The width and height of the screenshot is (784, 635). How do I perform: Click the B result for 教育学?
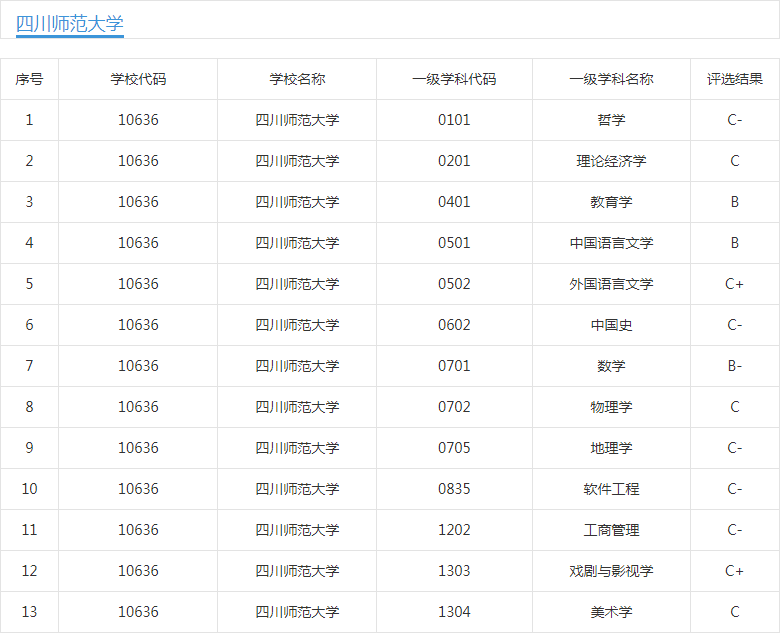coord(734,202)
